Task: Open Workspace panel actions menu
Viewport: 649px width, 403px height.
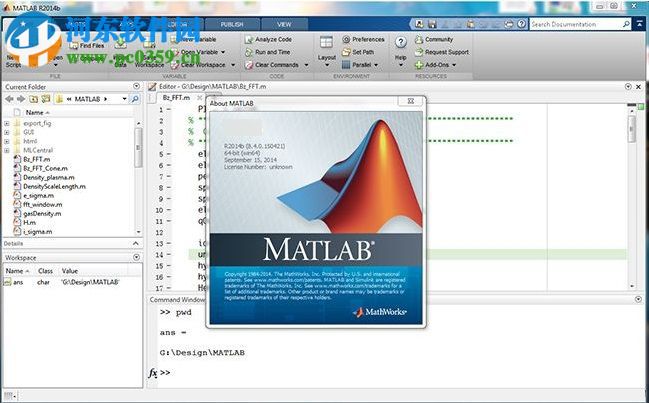Action: click(136, 257)
